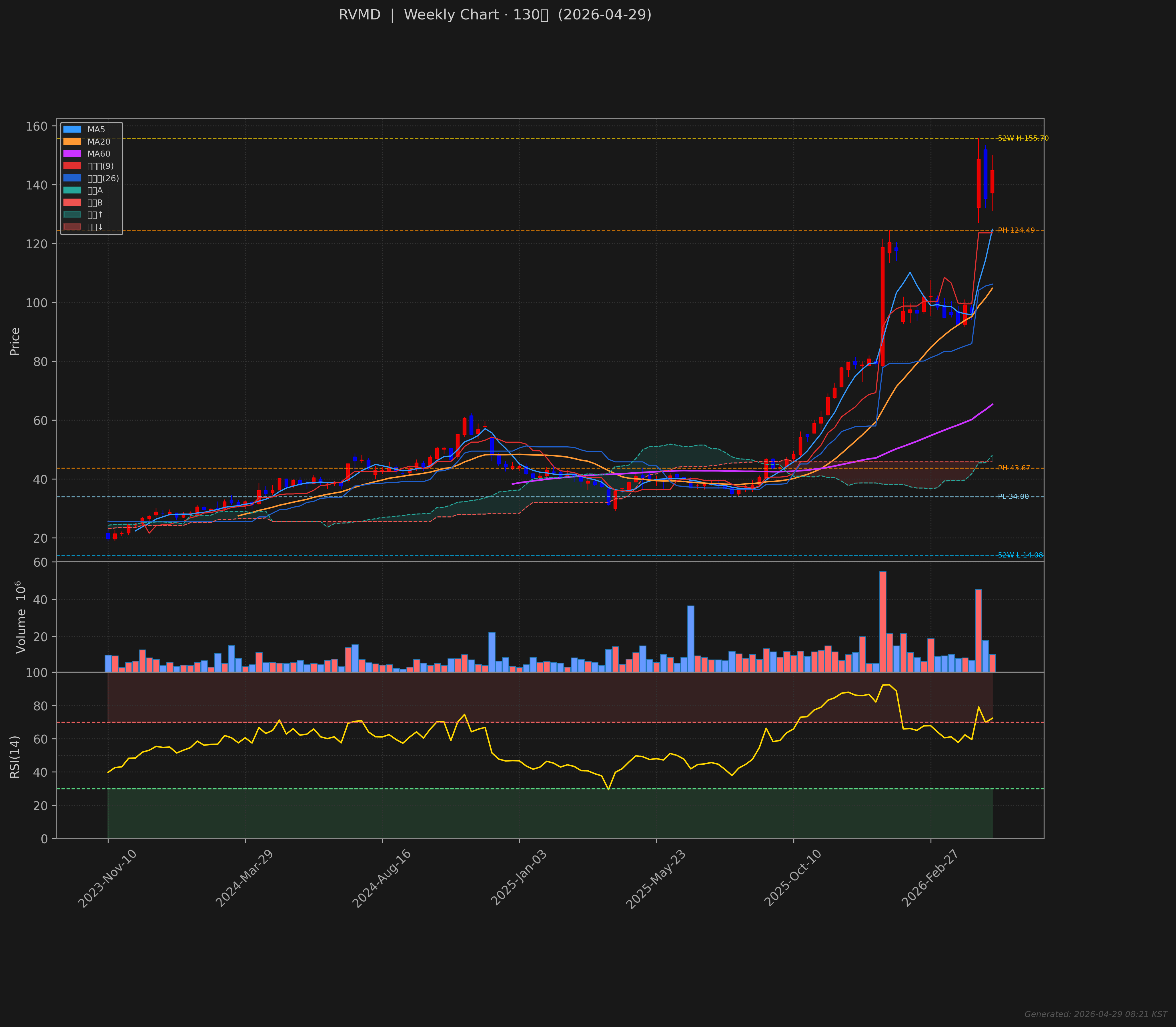This screenshot has width=1176, height=1027.
Task: Click the RSI(14) axis label
Action: [x=15, y=756]
